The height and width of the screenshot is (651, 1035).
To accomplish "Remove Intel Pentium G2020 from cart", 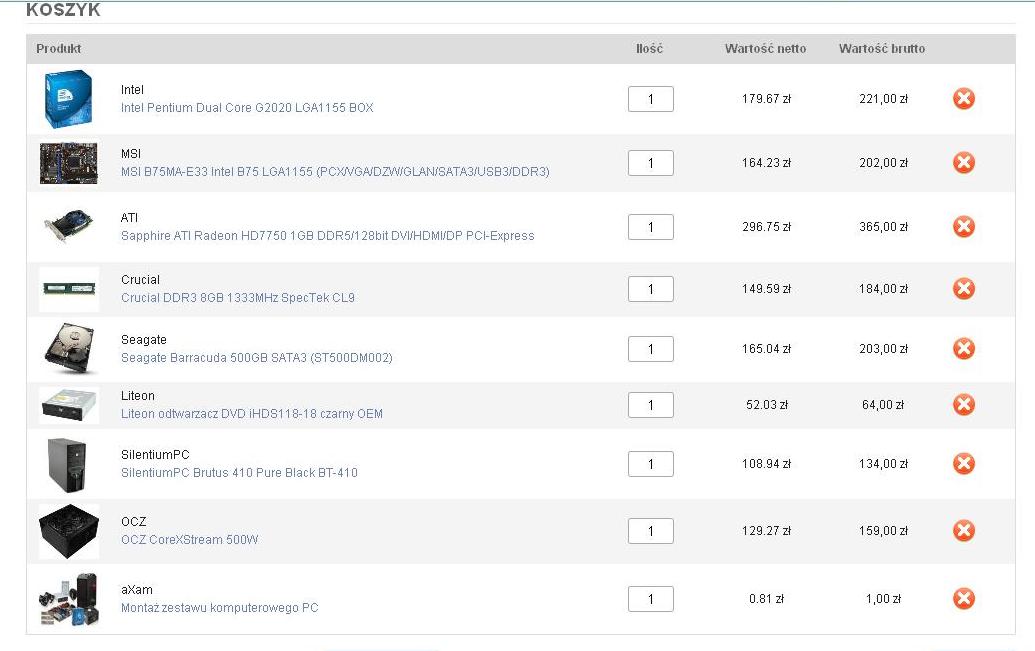I will (x=963, y=99).
